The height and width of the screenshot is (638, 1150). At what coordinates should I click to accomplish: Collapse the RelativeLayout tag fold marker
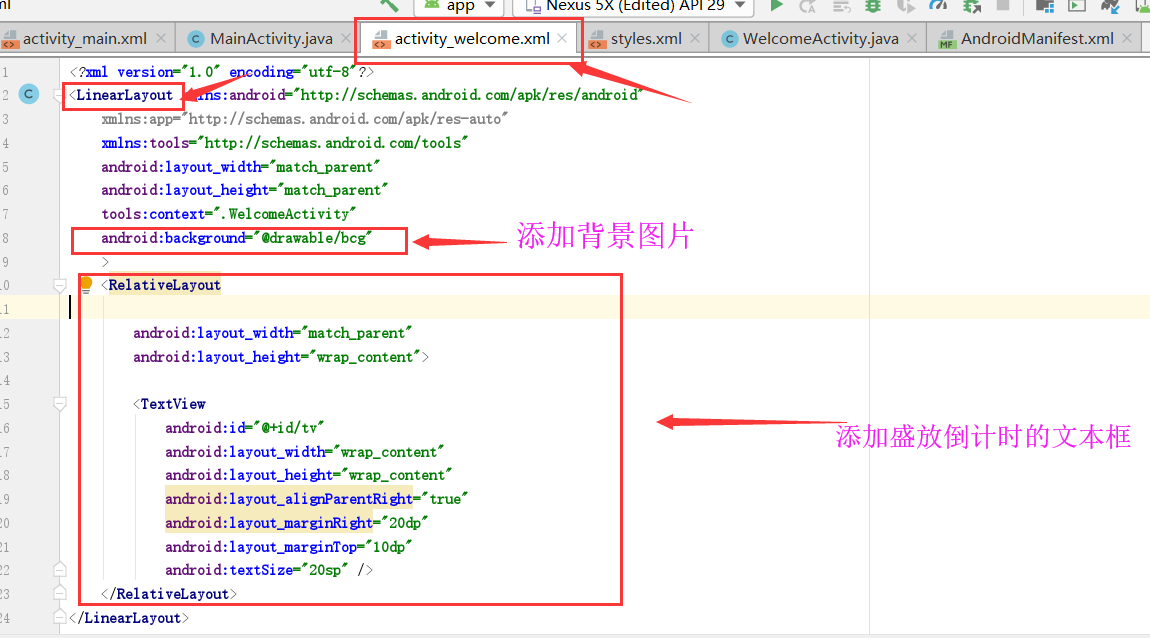coord(60,285)
